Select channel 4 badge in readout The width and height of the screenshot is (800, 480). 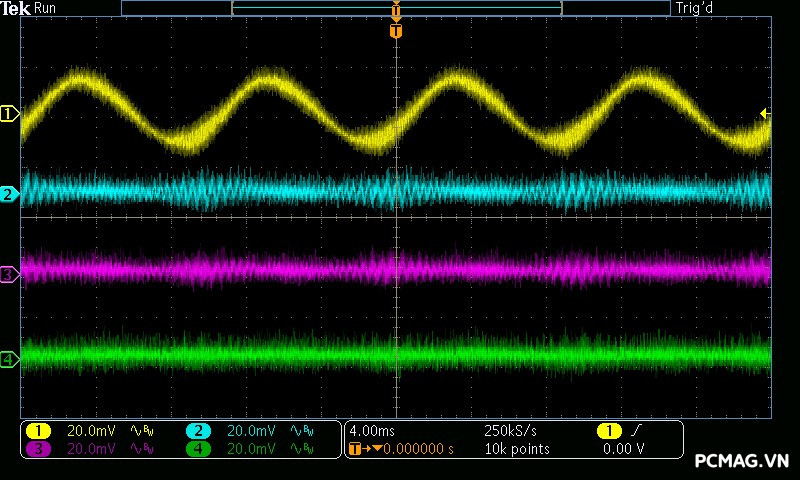[x=198, y=449]
